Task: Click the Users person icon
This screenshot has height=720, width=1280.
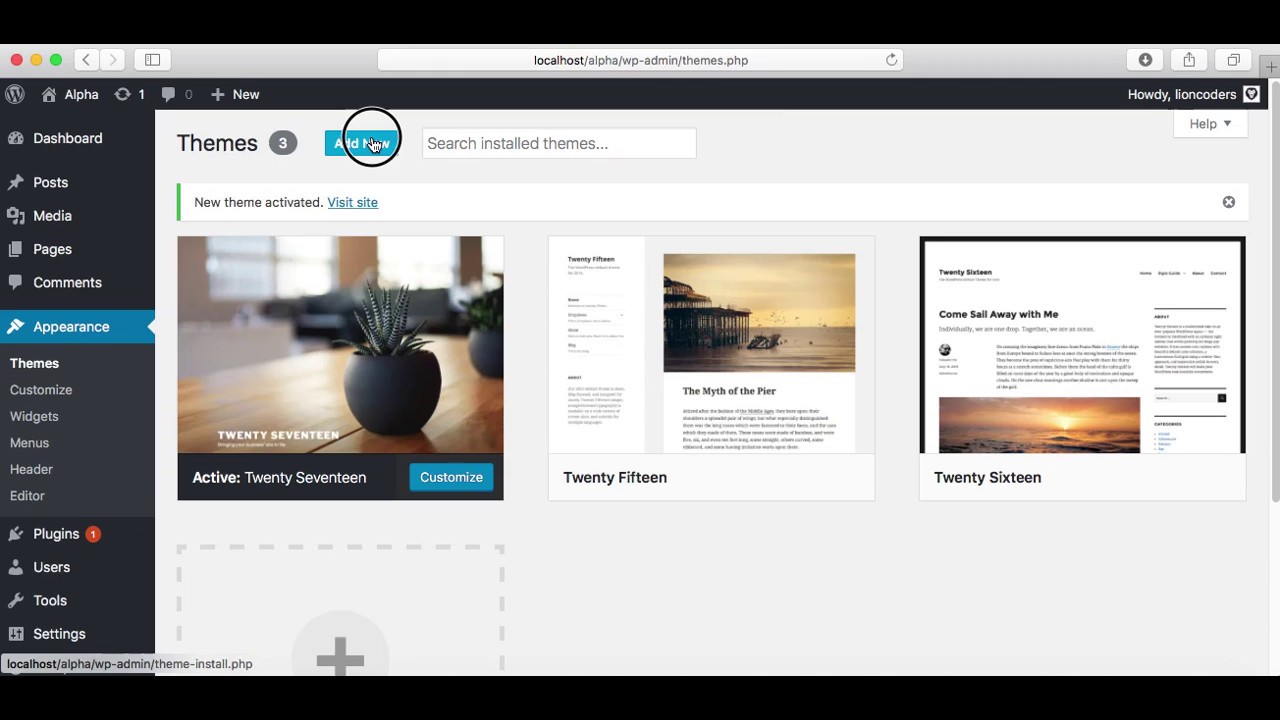Action: (16, 567)
